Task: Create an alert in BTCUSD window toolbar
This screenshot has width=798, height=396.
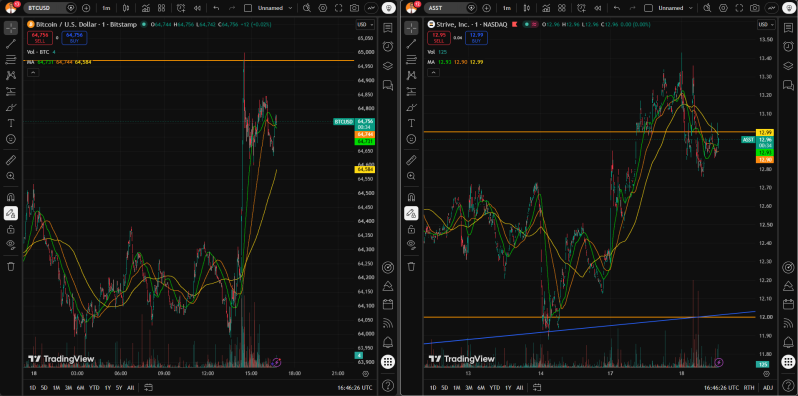Action: click(182, 8)
